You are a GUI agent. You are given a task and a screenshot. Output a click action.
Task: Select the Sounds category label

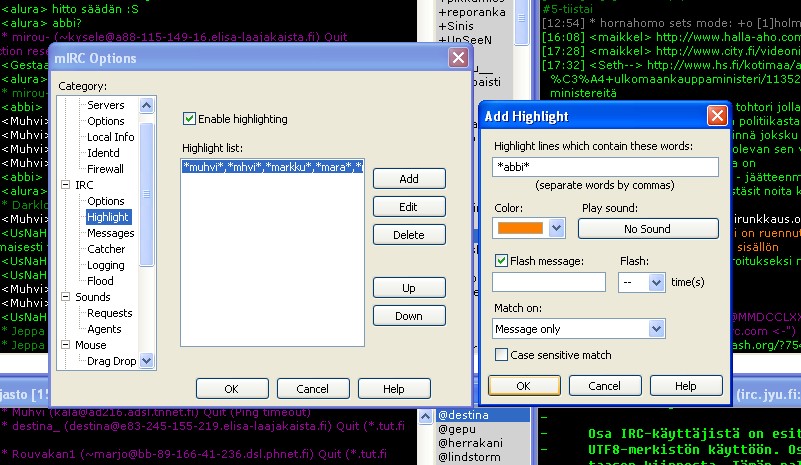coord(92,297)
